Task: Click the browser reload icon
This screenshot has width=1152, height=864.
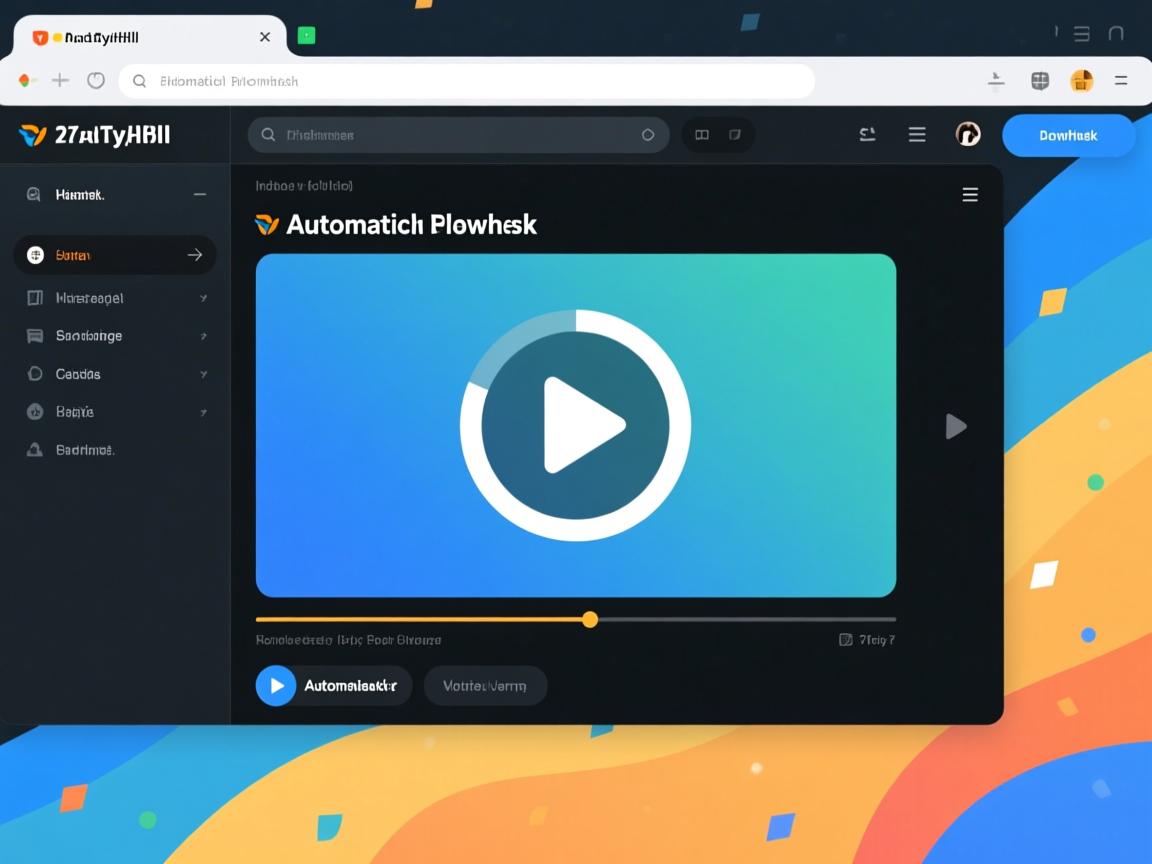Action: click(x=96, y=81)
